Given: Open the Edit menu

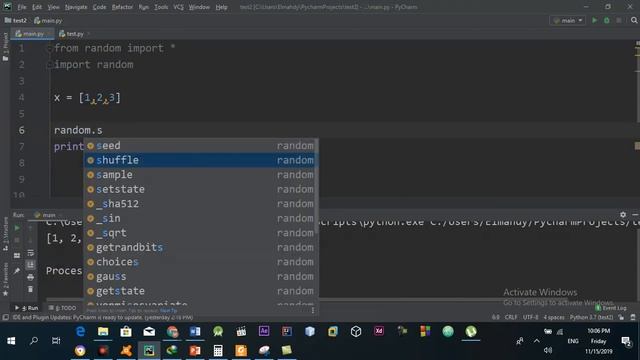Looking at the screenshot, I should coord(37,7).
